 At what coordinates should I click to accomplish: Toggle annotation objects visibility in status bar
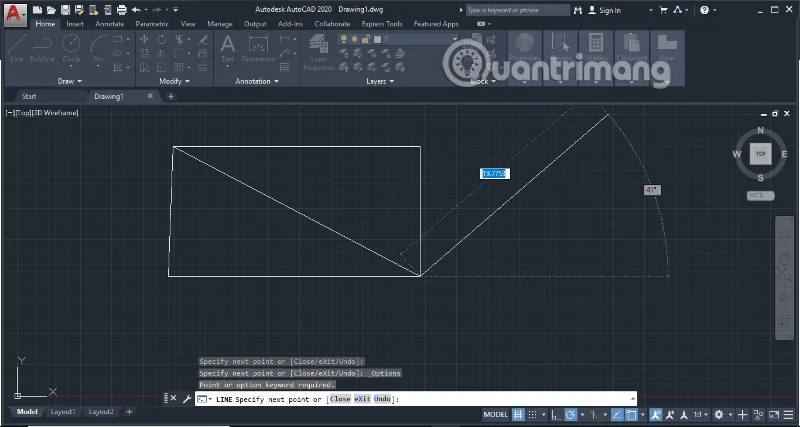pyautogui.click(x=657, y=414)
